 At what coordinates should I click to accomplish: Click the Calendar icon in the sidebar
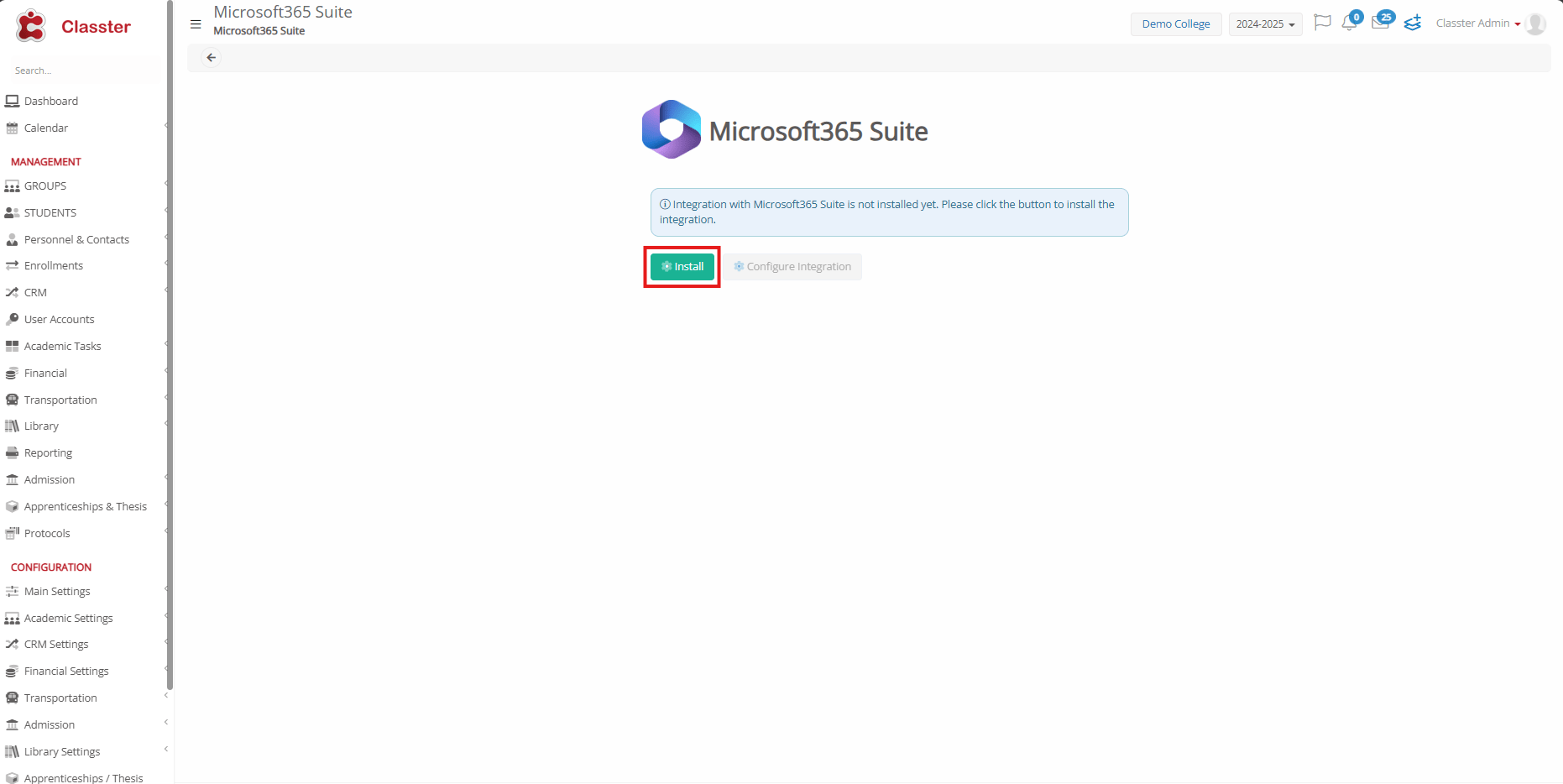point(12,128)
